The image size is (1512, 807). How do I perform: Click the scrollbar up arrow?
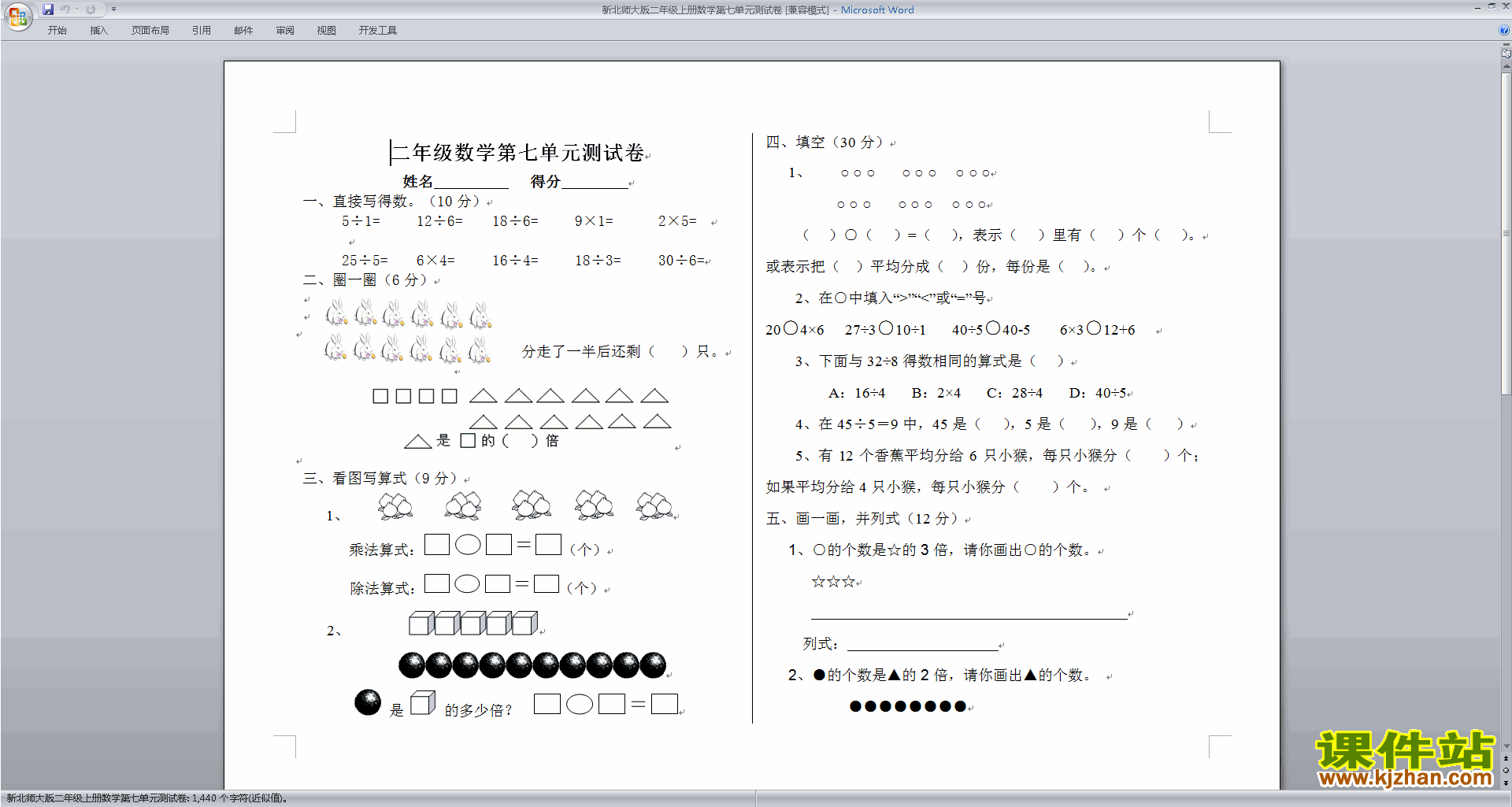(x=1506, y=68)
